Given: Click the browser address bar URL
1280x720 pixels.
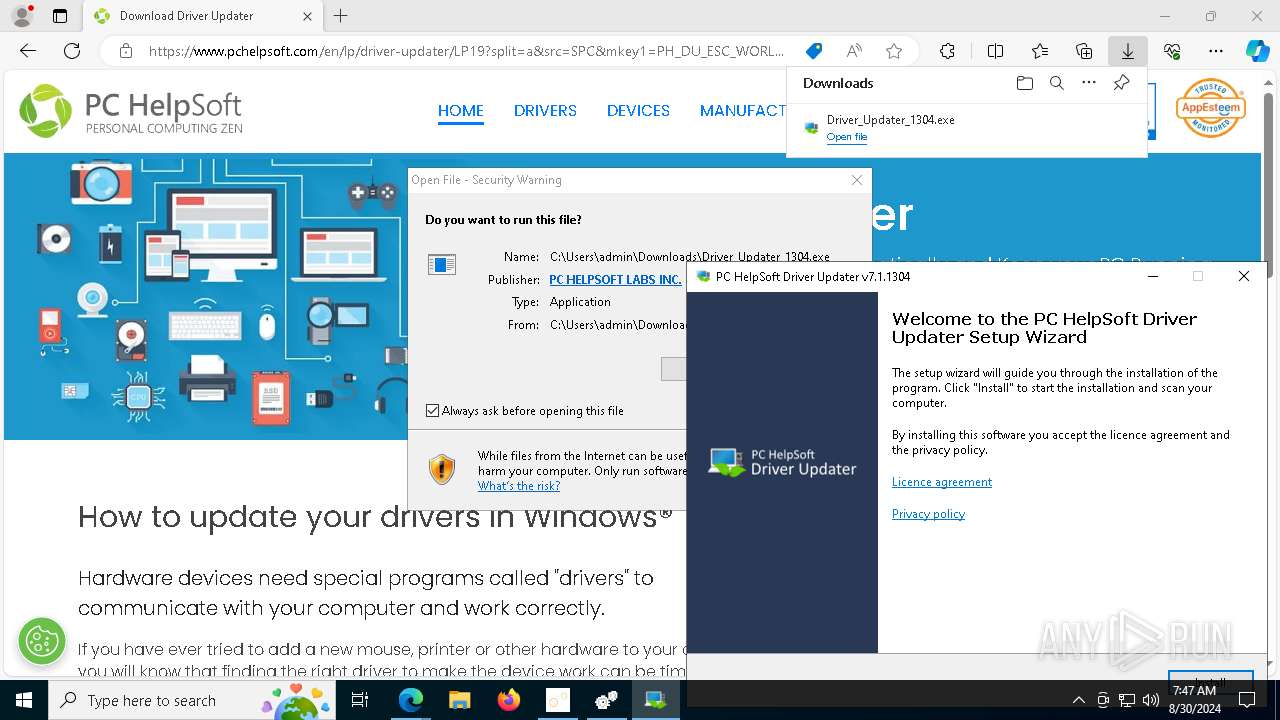Looking at the screenshot, I should [x=466, y=51].
